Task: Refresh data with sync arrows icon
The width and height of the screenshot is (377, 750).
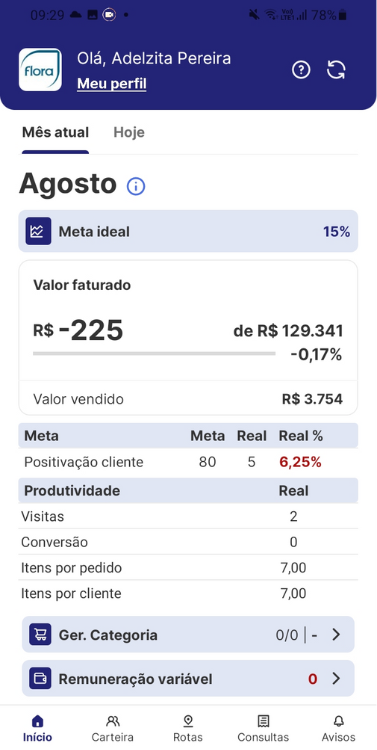Action: [x=336, y=70]
